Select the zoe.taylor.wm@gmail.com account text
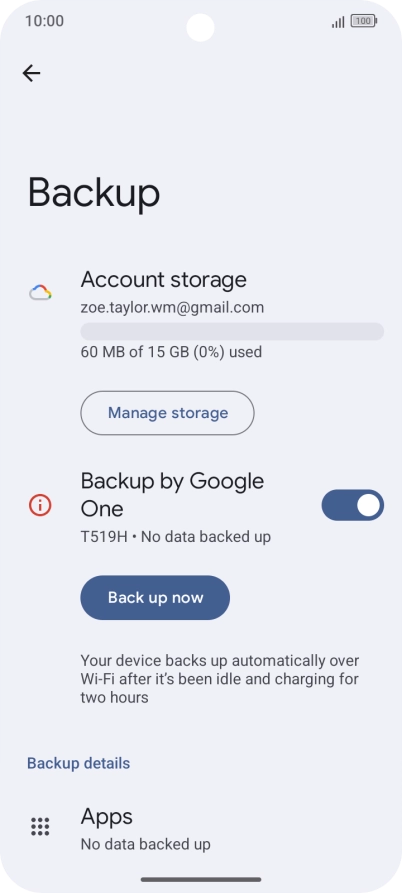The width and height of the screenshot is (402, 893). [173, 308]
